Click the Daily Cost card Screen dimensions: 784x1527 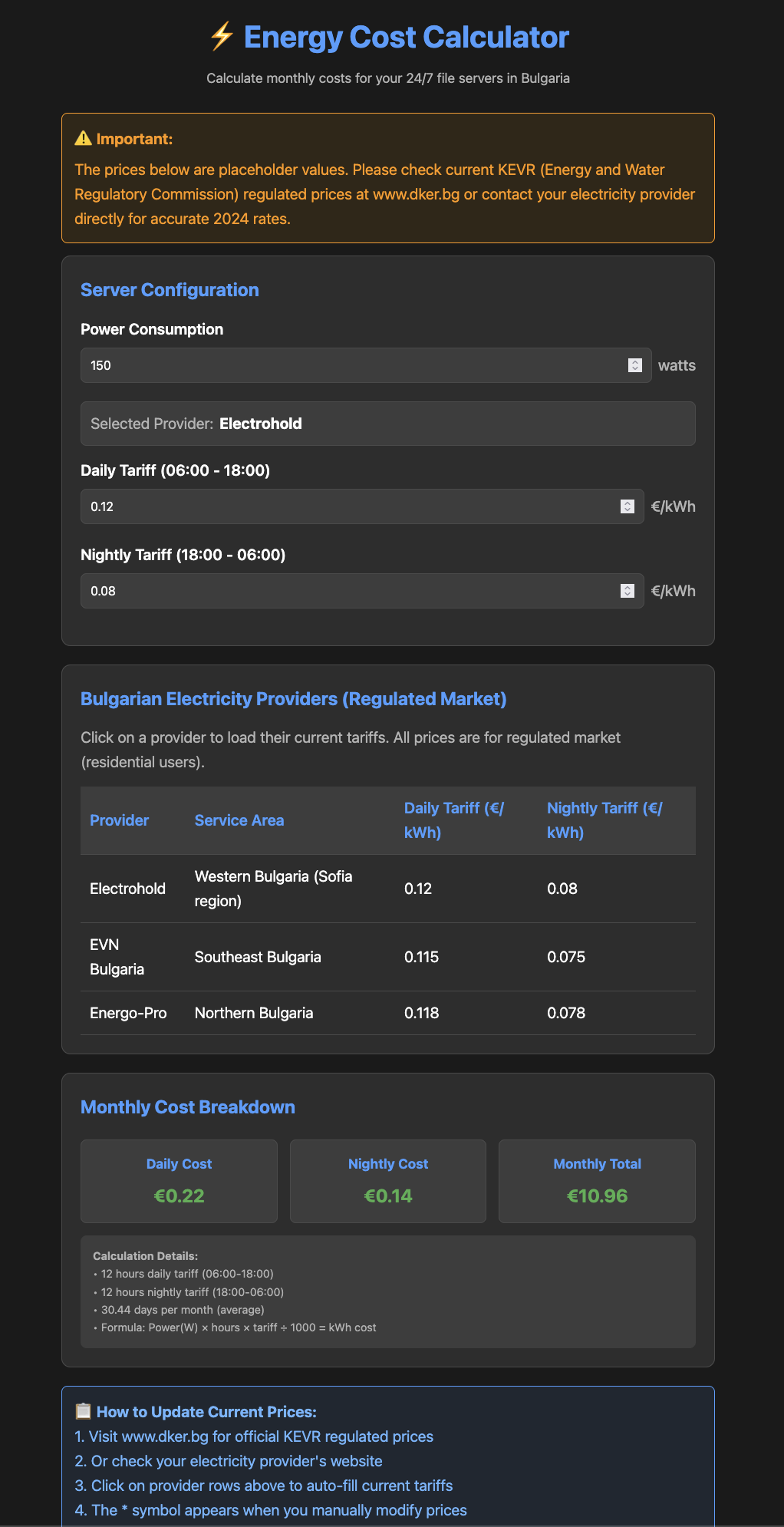179,1181
